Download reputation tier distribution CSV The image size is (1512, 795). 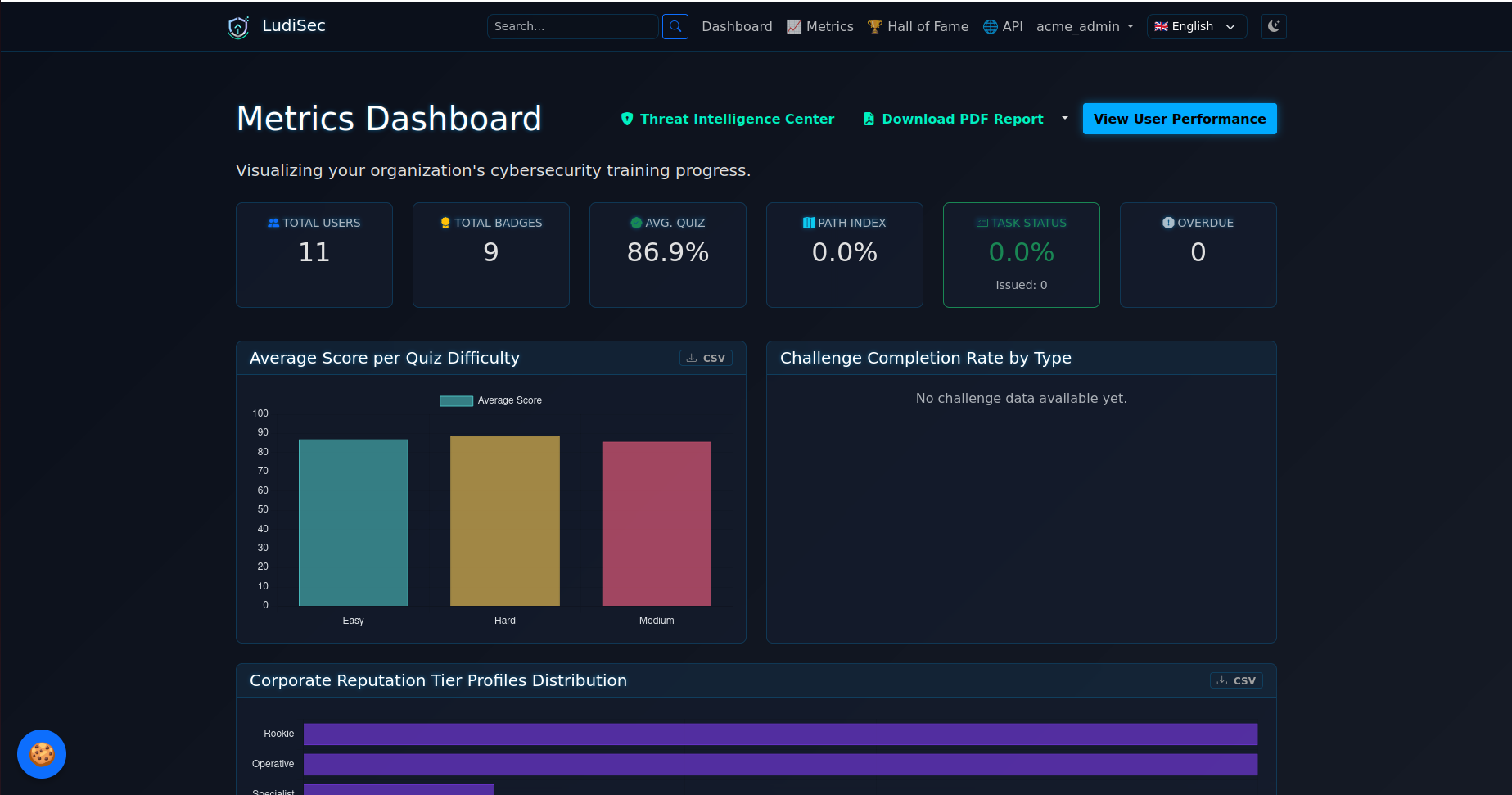pyautogui.click(x=1236, y=680)
